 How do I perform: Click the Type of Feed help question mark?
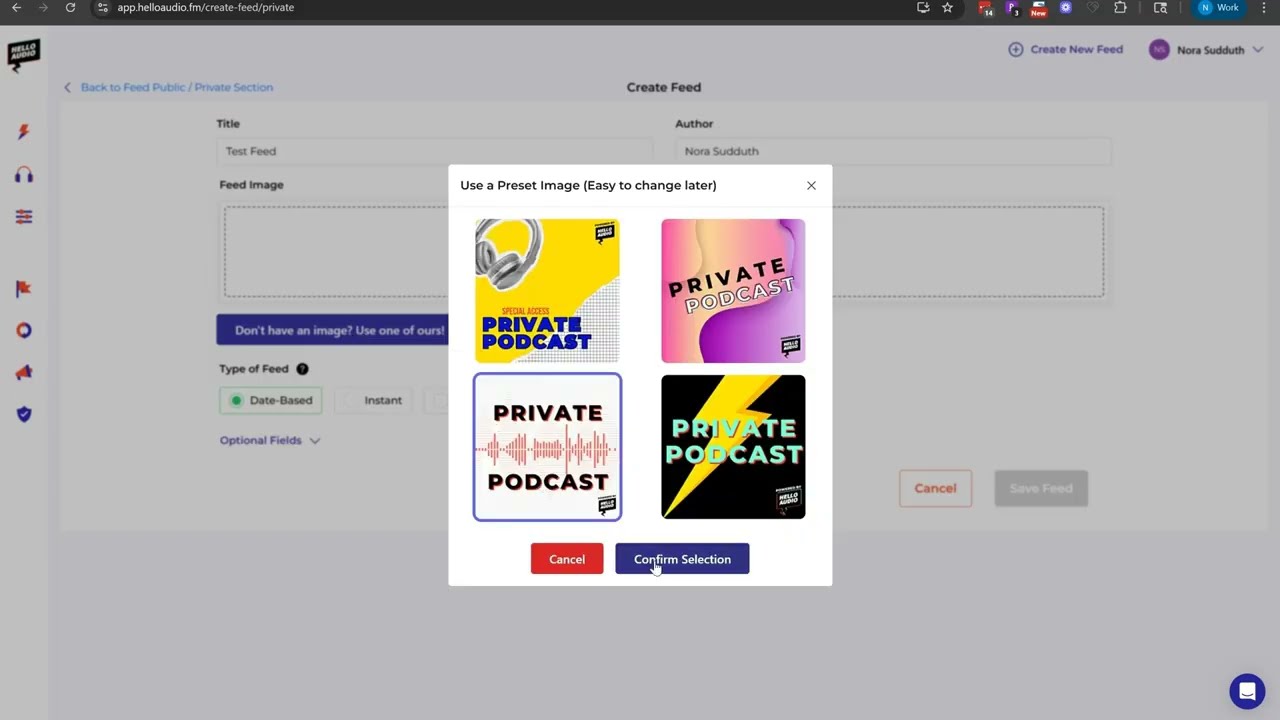pyautogui.click(x=302, y=369)
